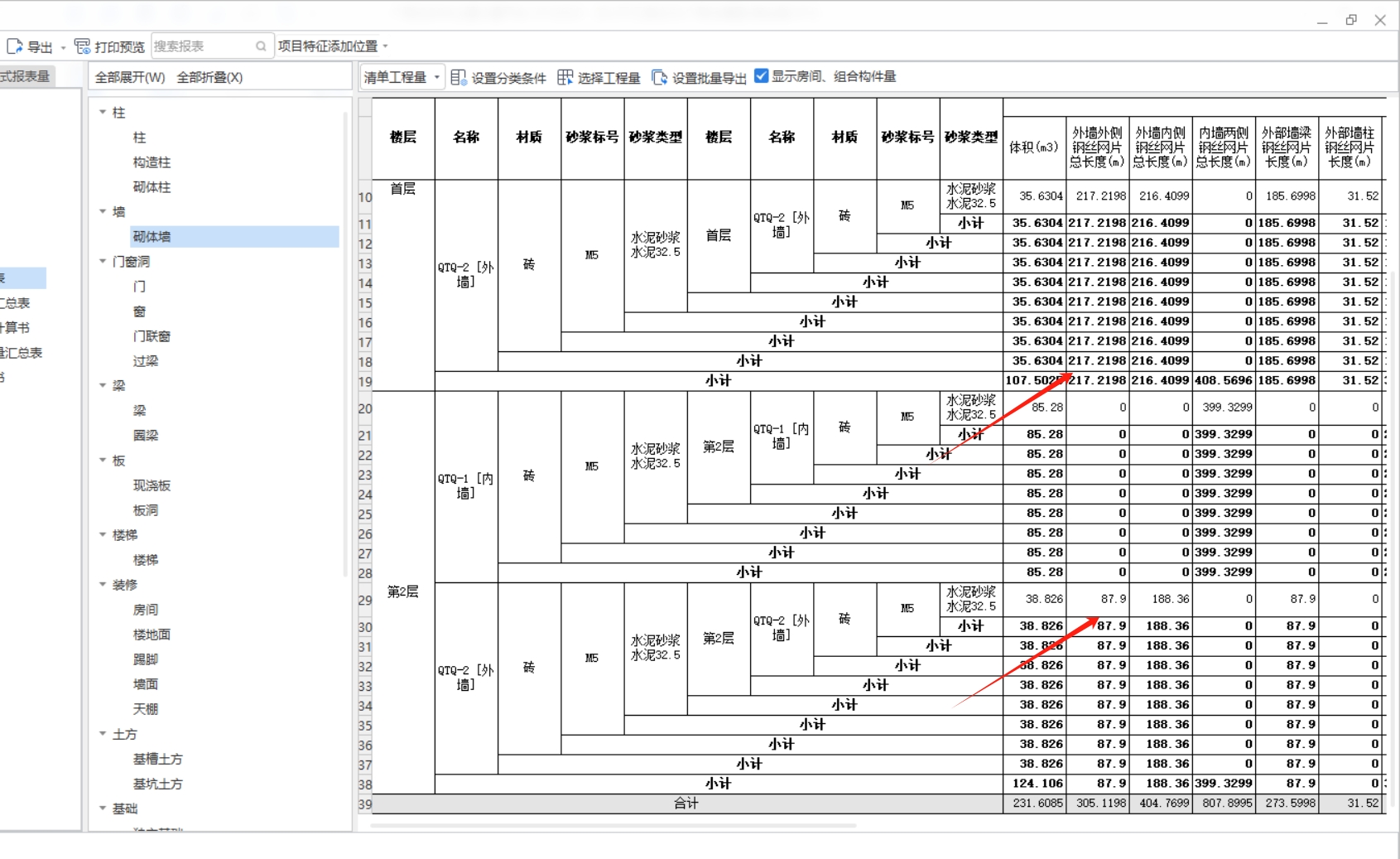
Task: Collapse the 楼梯 tree group
Action: [x=103, y=534]
